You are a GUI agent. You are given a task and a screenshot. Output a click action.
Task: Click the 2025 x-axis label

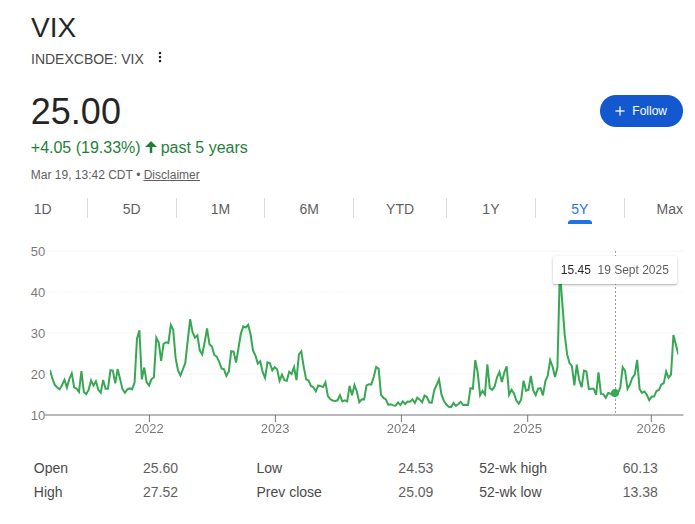[x=527, y=428]
